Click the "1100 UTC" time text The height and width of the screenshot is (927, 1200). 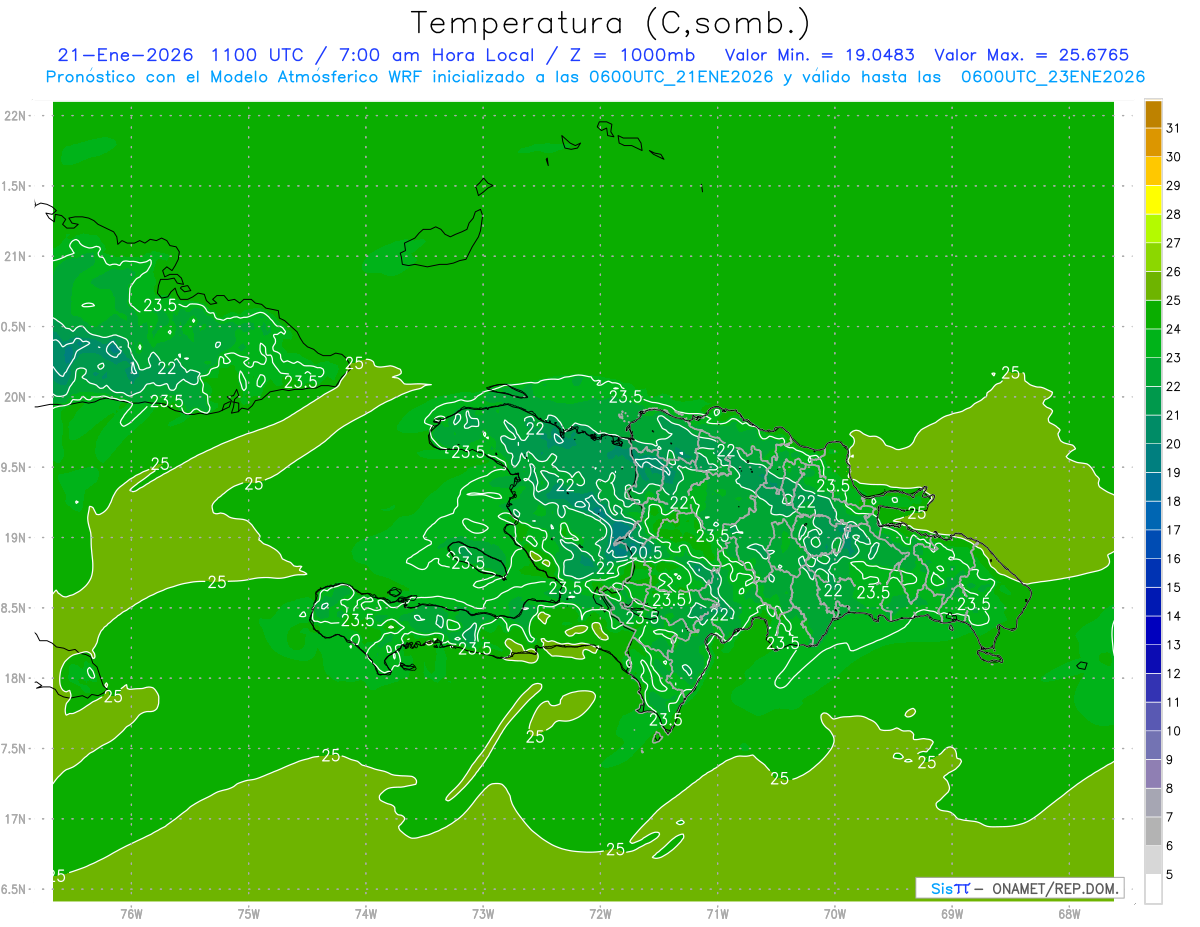pyautogui.click(x=260, y=55)
